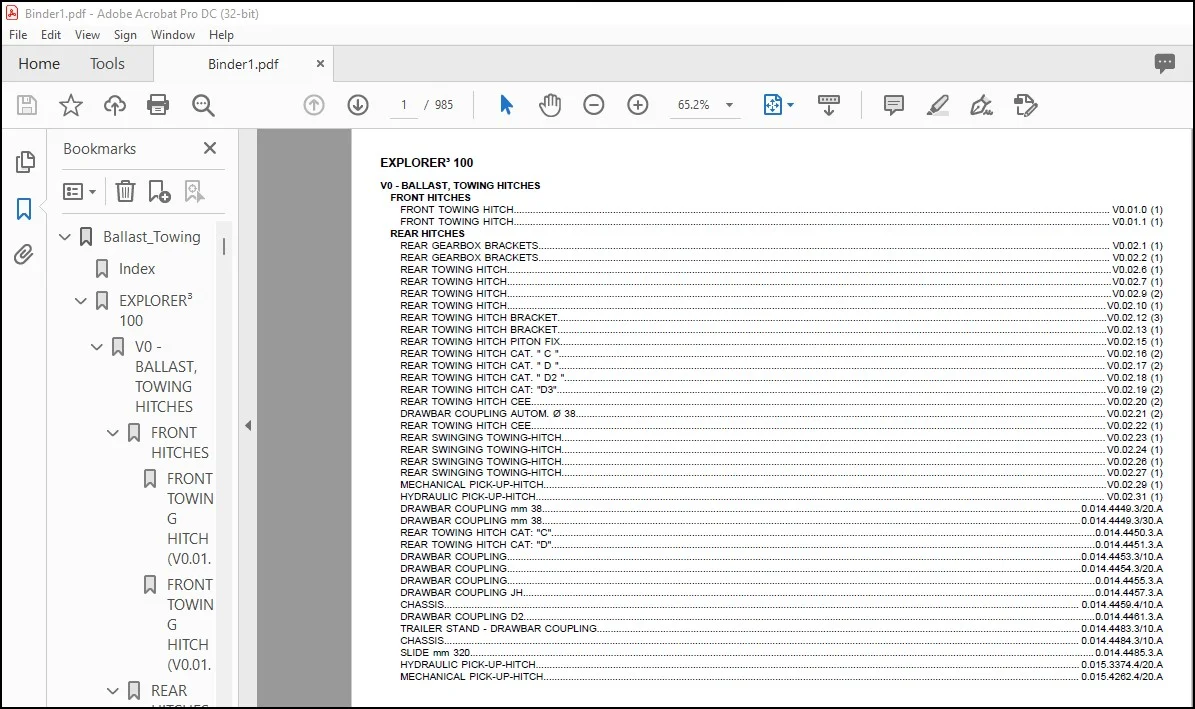Click the upload to cloud icon
The image size is (1195, 709).
pyautogui.click(x=114, y=105)
